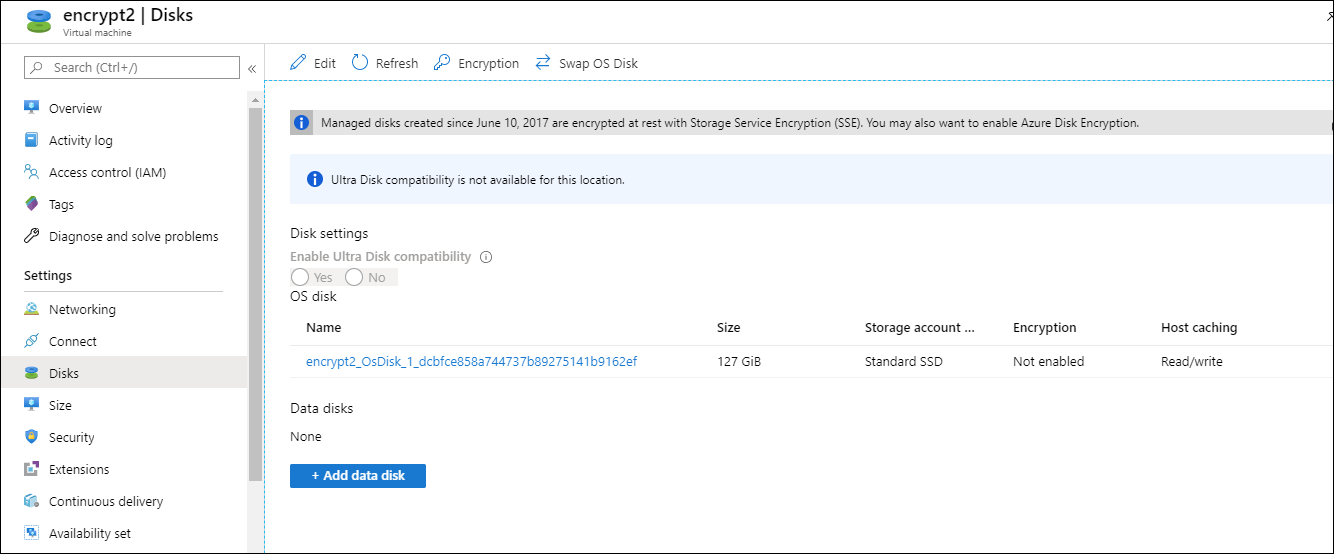This screenshot has width=1334, height=554.
Task: Click the Tags icon in sidebar
Action: (x=31, y=204)
